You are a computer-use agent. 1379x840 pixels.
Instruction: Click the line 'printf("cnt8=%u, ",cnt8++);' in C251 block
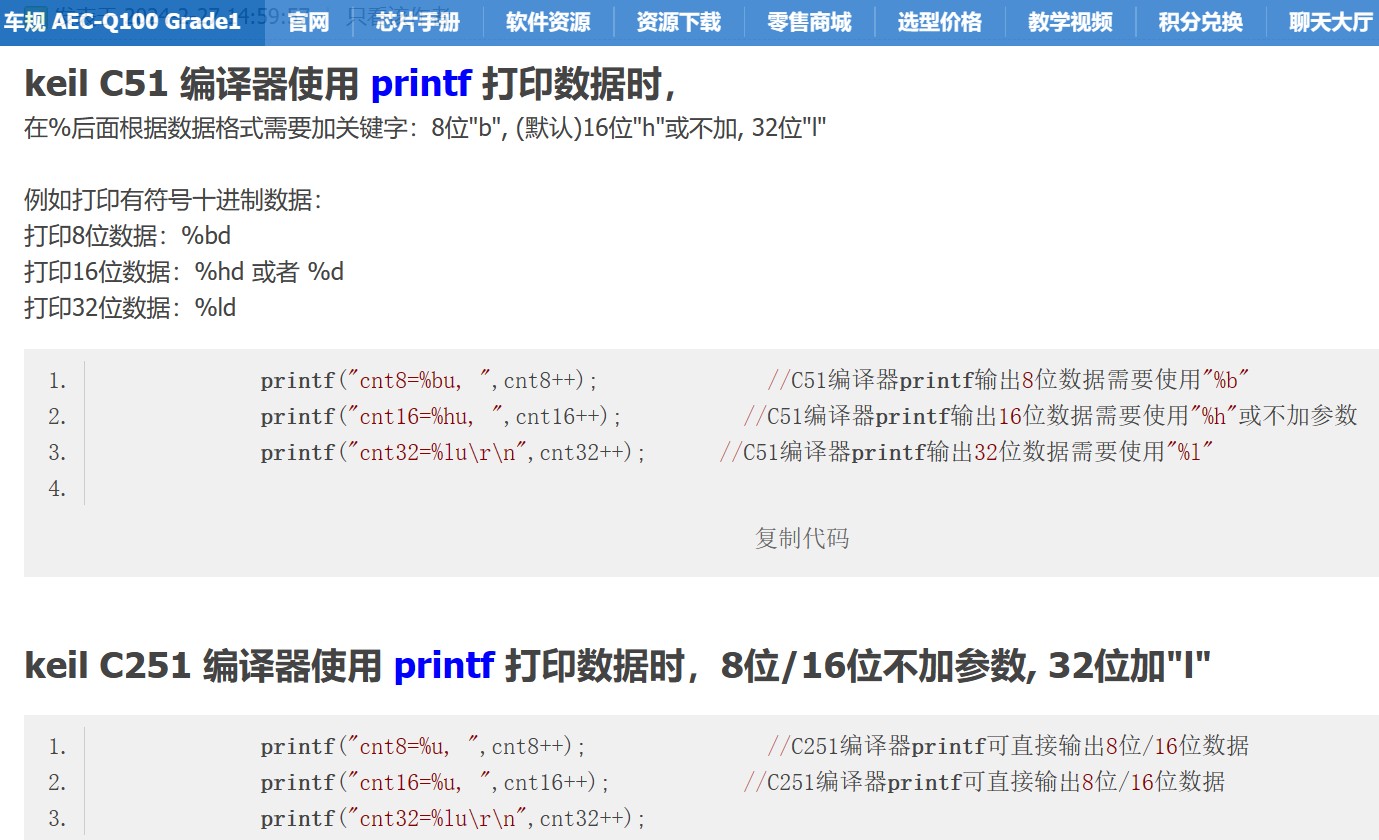coord(423,746)
